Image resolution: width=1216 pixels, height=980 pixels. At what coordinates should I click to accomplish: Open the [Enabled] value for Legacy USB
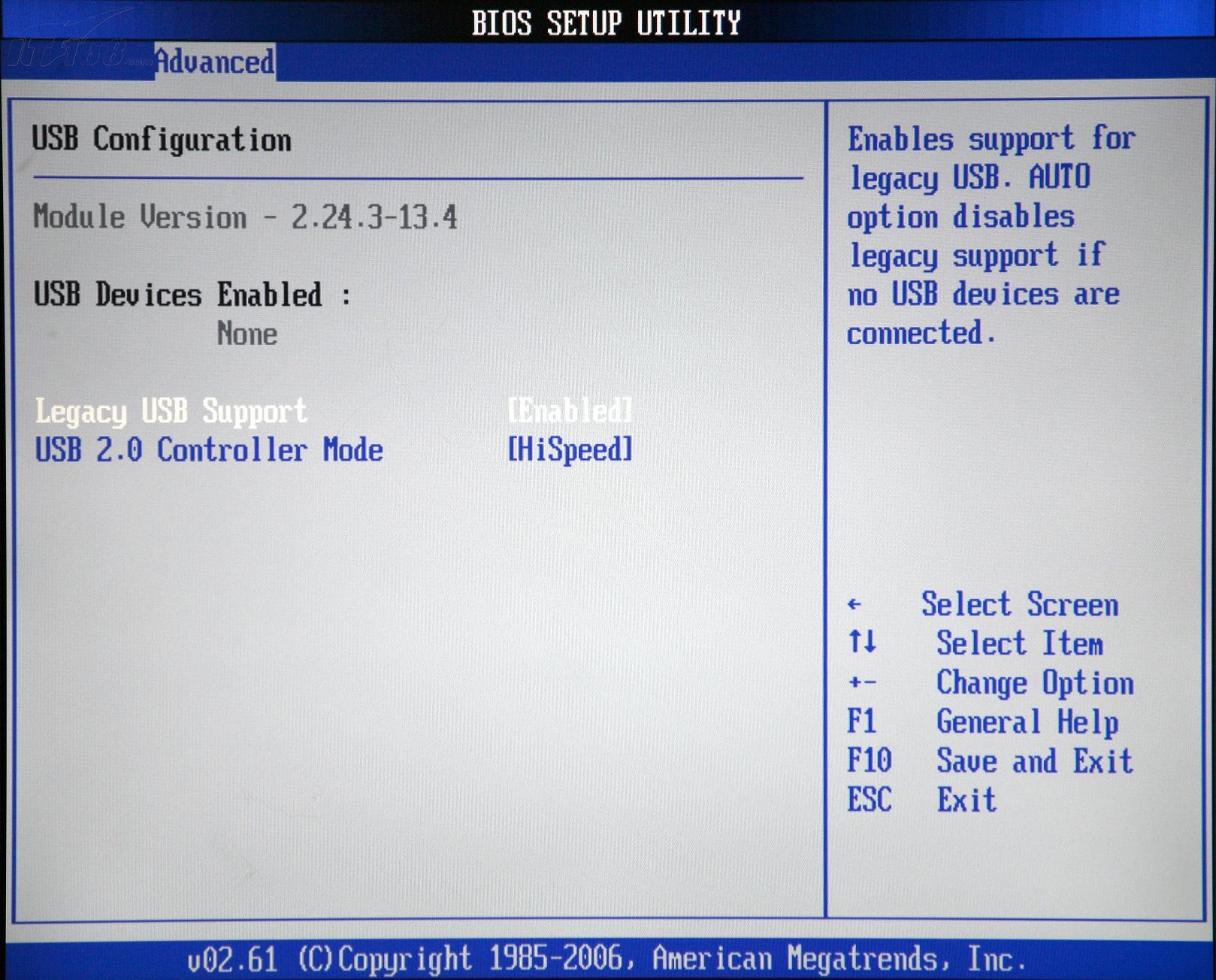[x=570, y=411]
